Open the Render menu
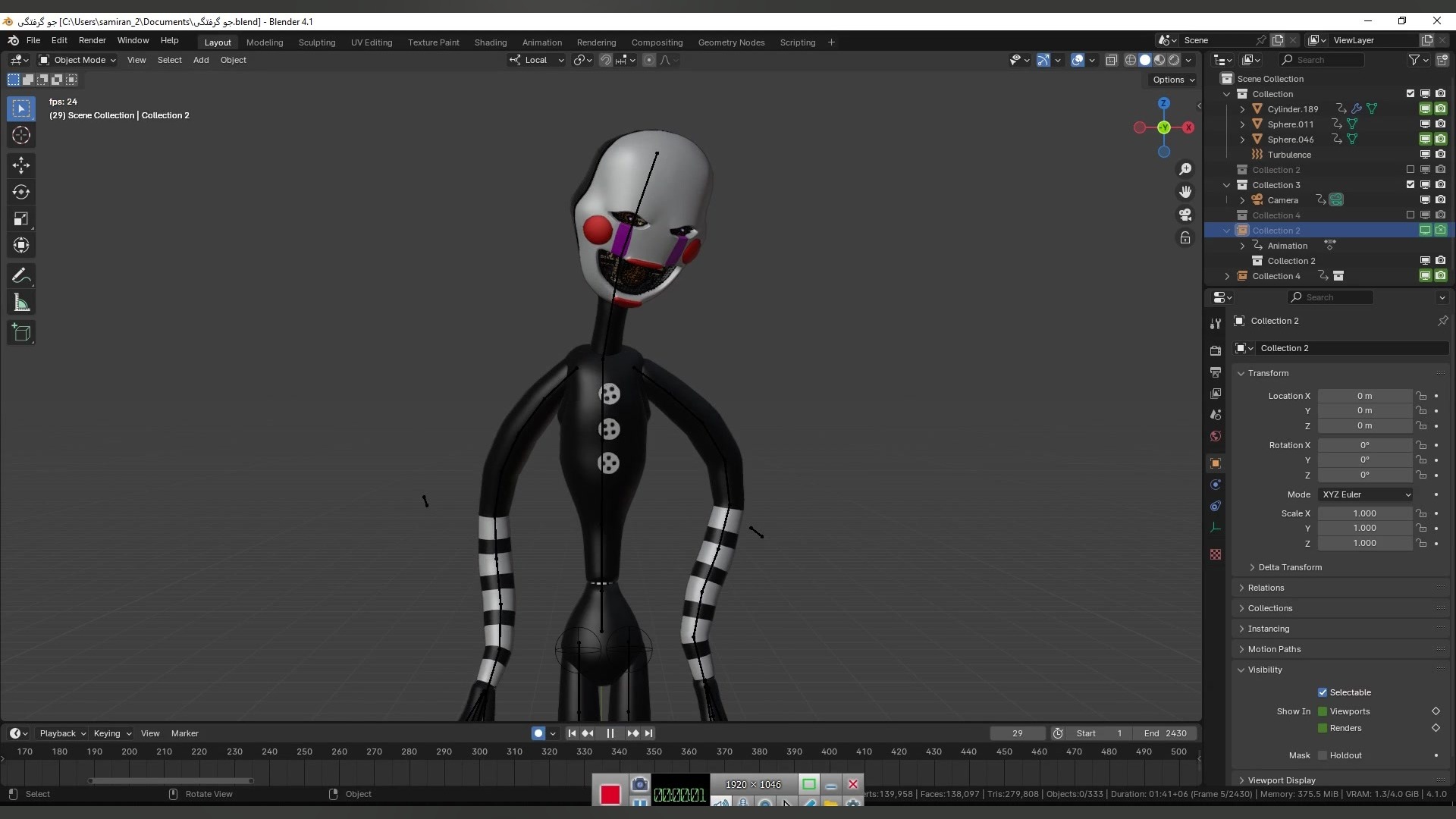The height and width of the screenshot is (819, 1456). [x=92, y=40]
